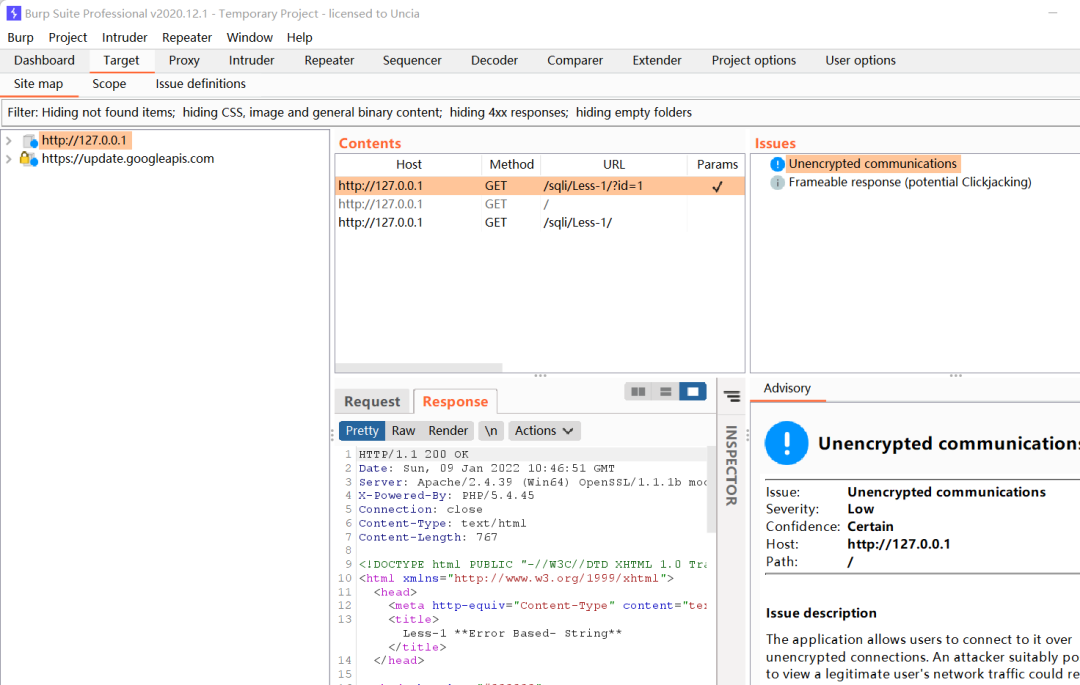The image size is (1080, 685).
Task: Open the Inspector hamburger menu icon
Action: click(731, 397)
